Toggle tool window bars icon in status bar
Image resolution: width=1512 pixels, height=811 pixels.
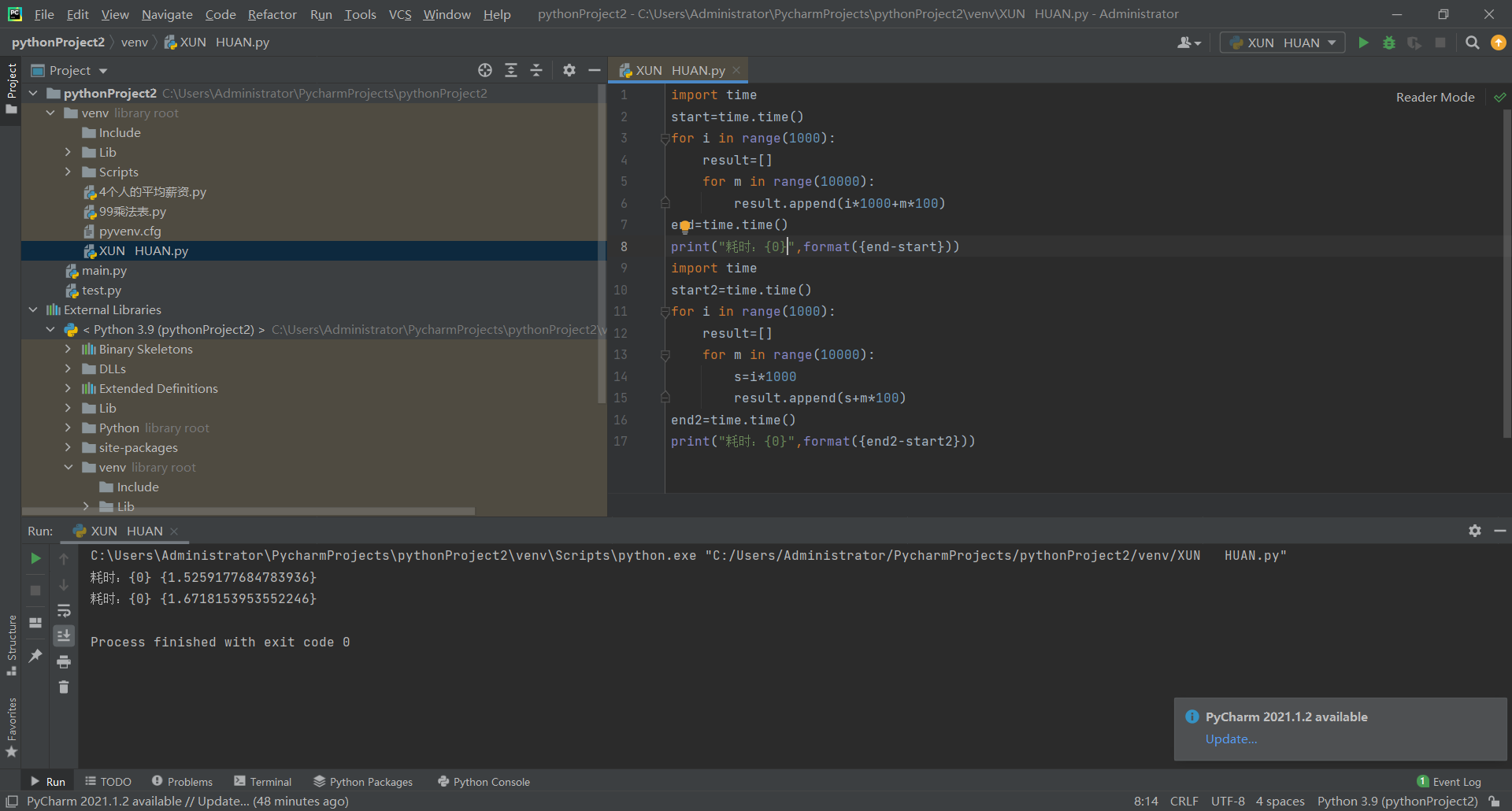tap(12, 801)
